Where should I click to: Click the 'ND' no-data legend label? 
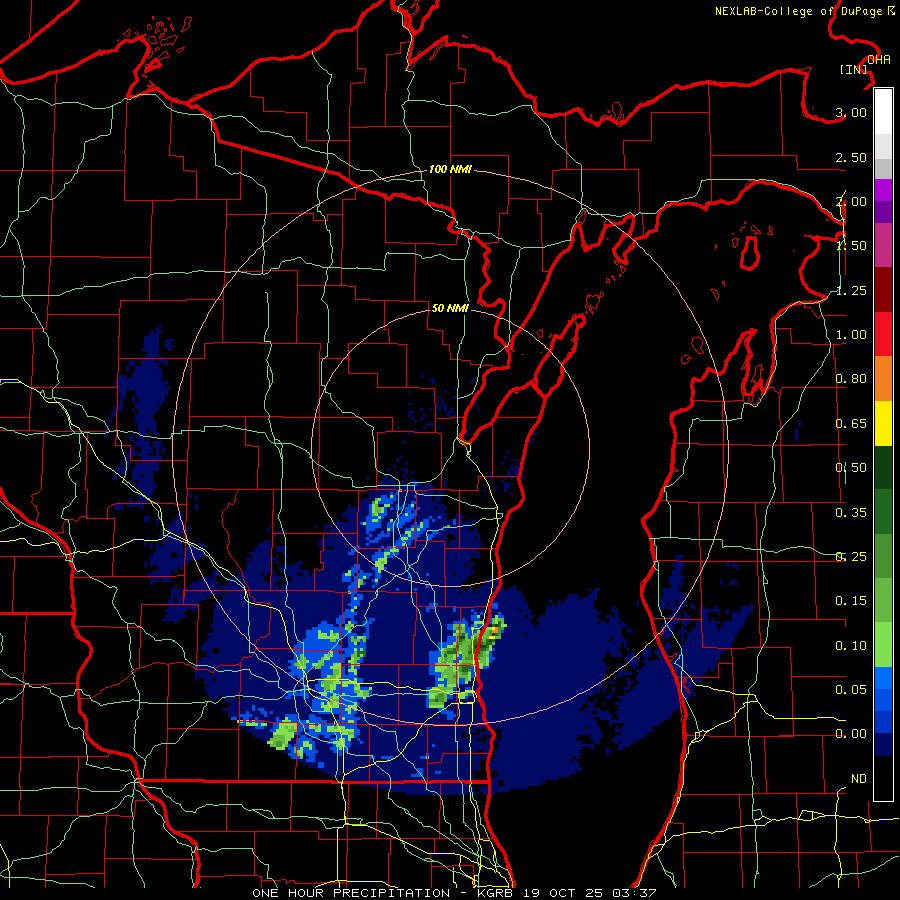click(859, 779)
